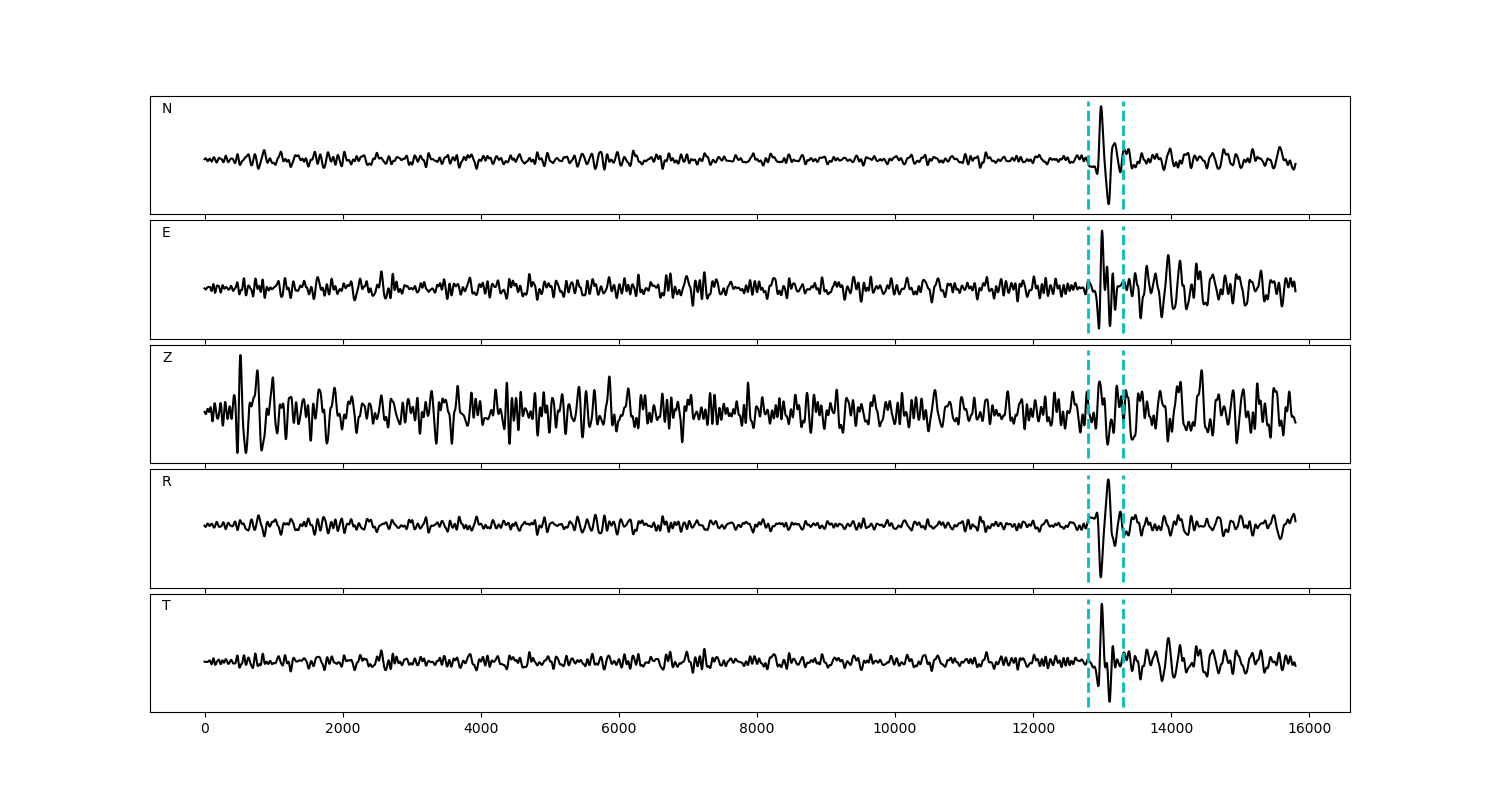Click the N component label
1500x800 pixels.
[167, 109]
